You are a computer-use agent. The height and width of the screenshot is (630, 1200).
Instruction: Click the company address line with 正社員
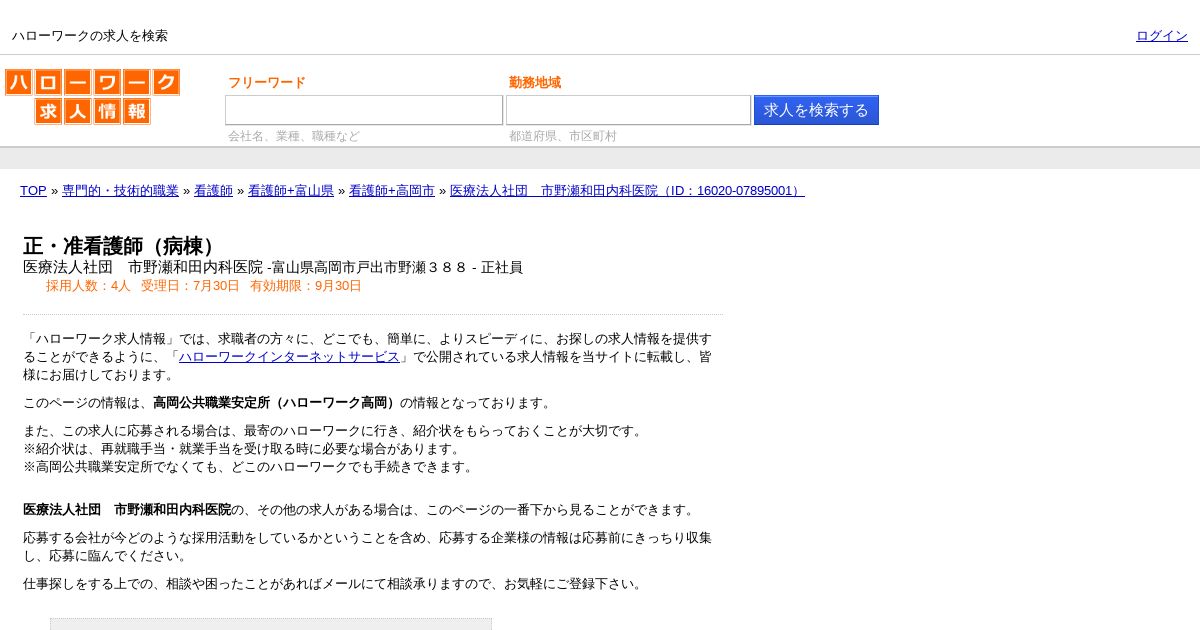pos(273,267)
